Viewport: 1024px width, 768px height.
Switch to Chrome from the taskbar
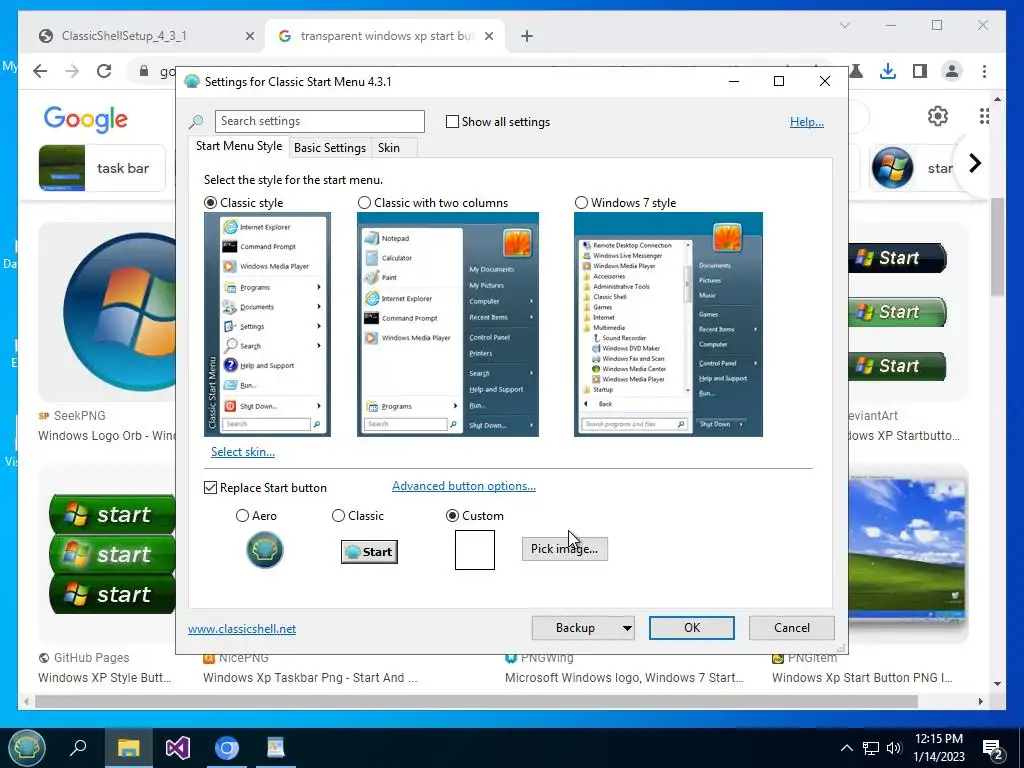coord(227,747)
